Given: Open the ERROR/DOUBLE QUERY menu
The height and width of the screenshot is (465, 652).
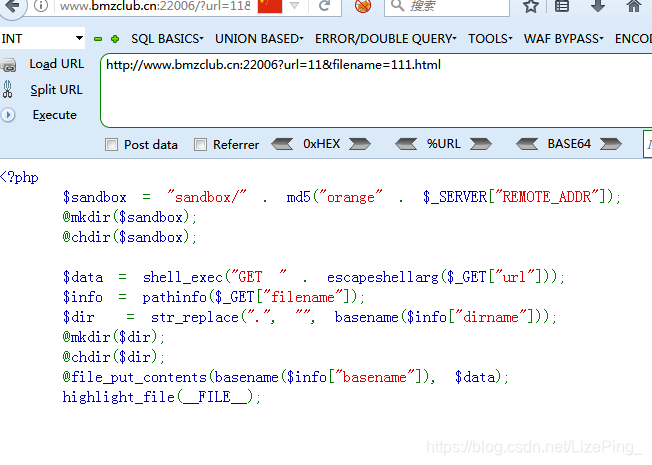Looking at the screenshot, I should coord(385,39).
